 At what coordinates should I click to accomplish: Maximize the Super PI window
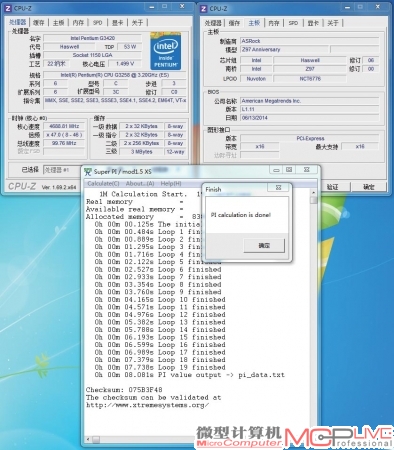[x=289, y=170]
